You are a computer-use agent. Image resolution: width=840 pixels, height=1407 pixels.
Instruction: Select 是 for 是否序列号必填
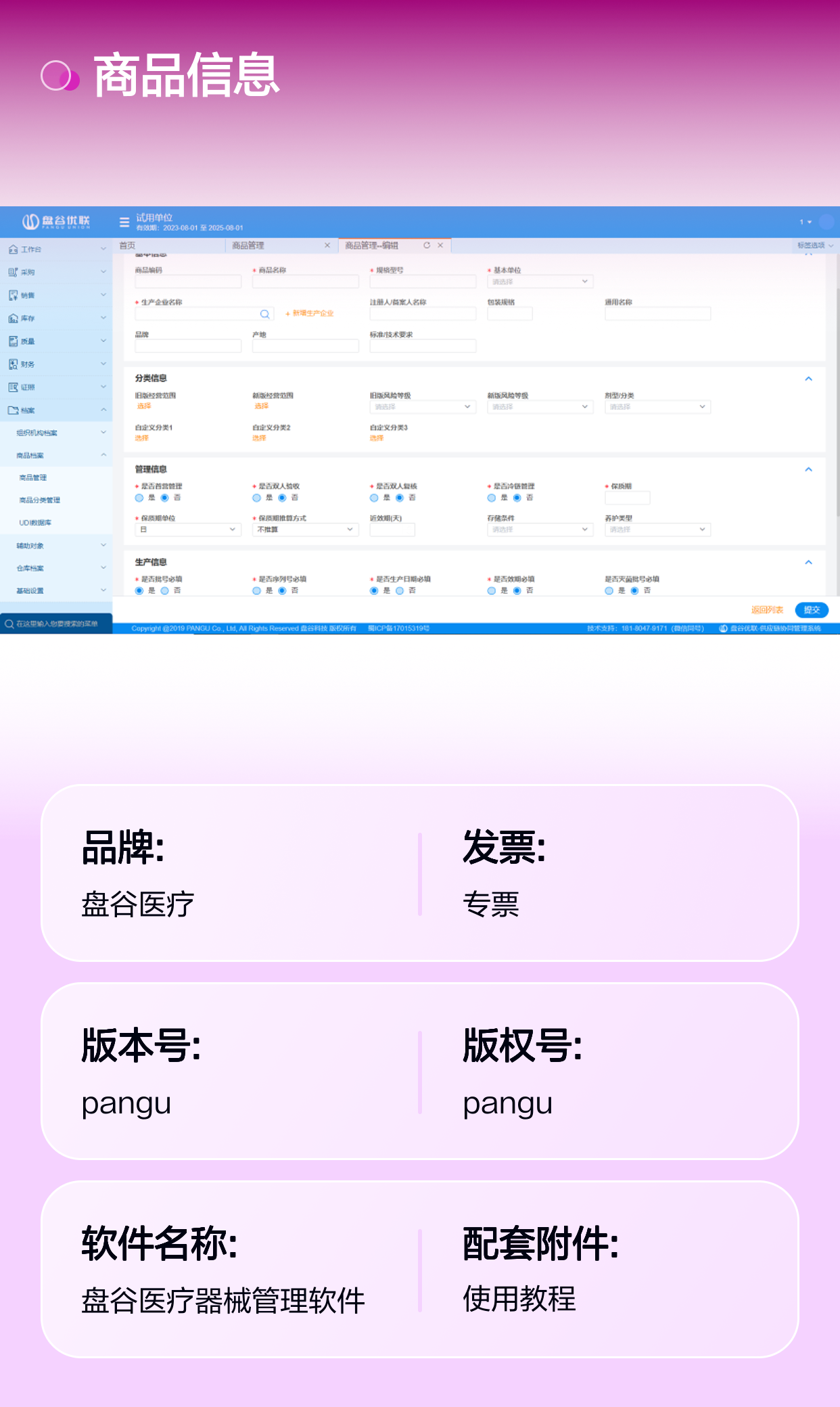tap(256, 591)
